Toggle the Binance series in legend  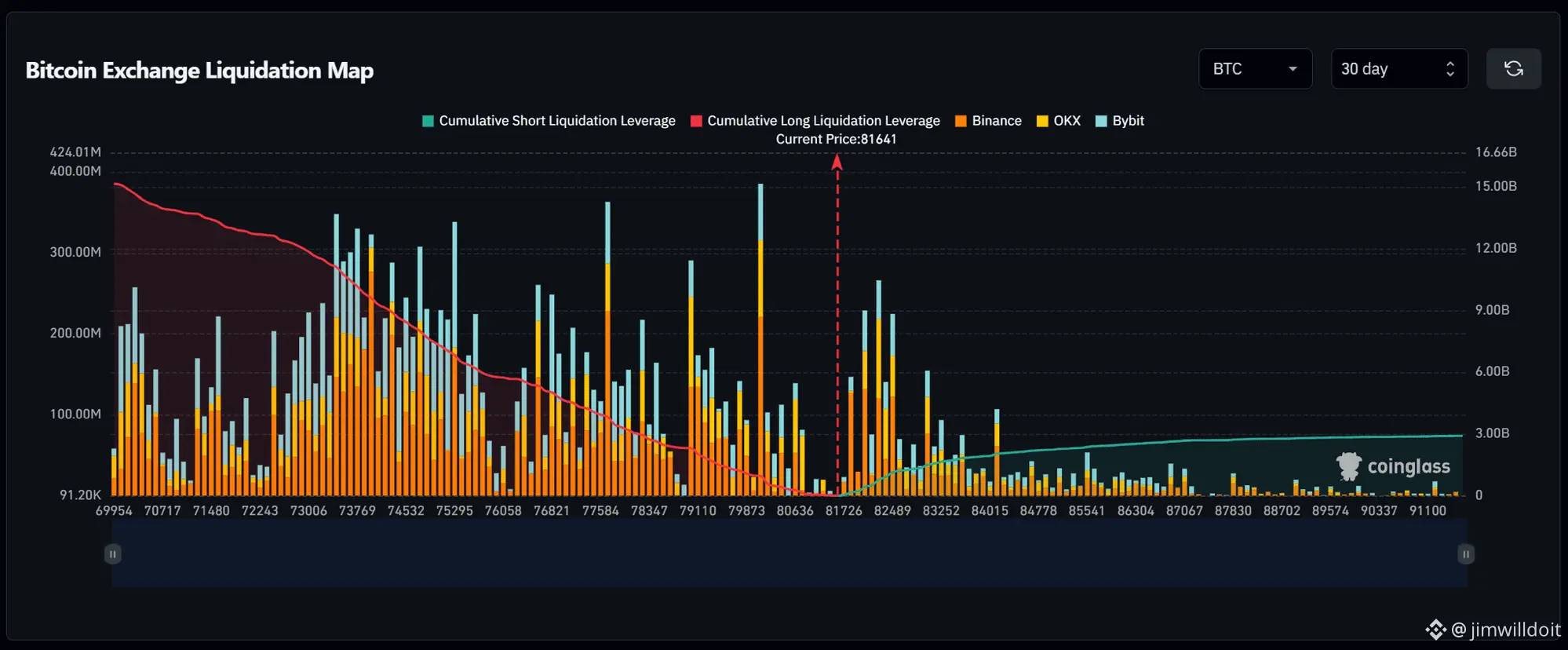pos(988,121)
